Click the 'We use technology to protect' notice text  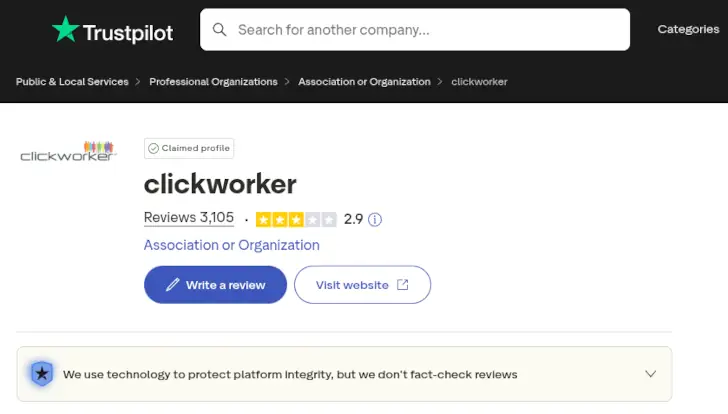pyautogui.click(x=290, y=375)
